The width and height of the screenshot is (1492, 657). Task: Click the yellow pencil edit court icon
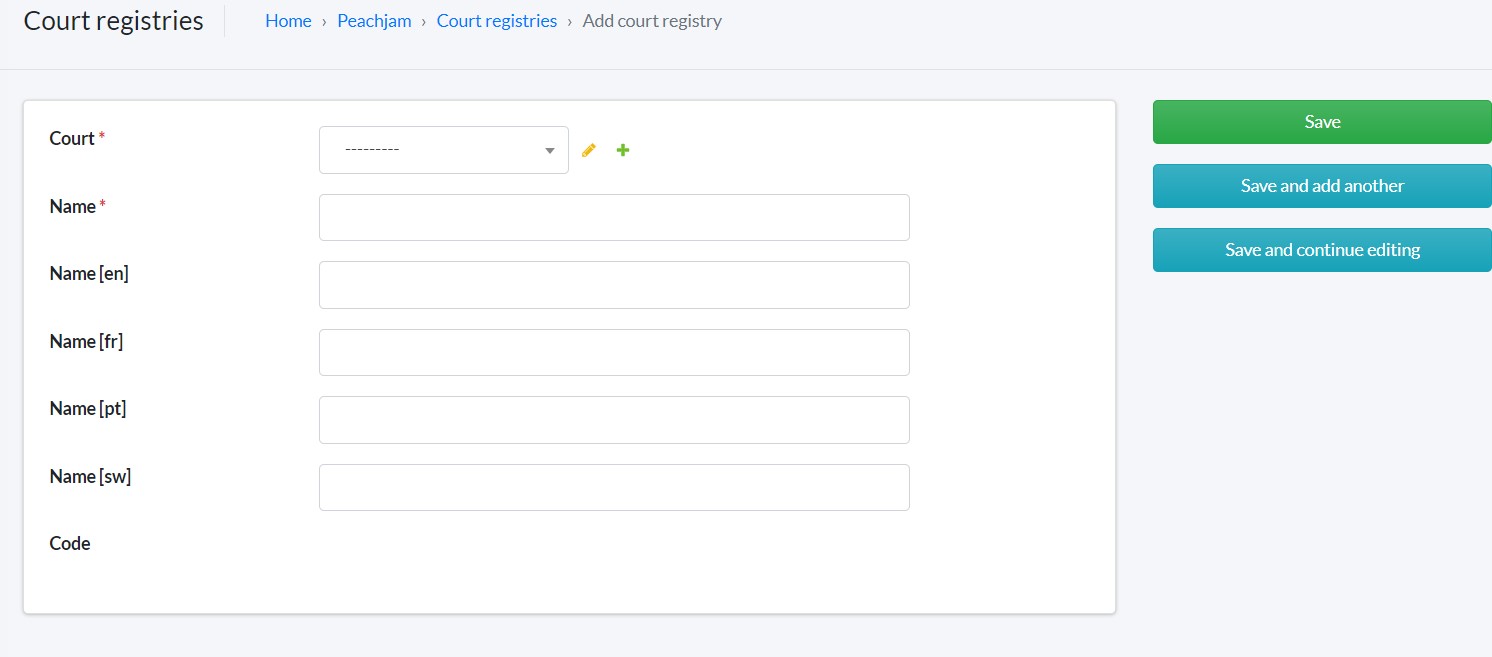(588, 150)
